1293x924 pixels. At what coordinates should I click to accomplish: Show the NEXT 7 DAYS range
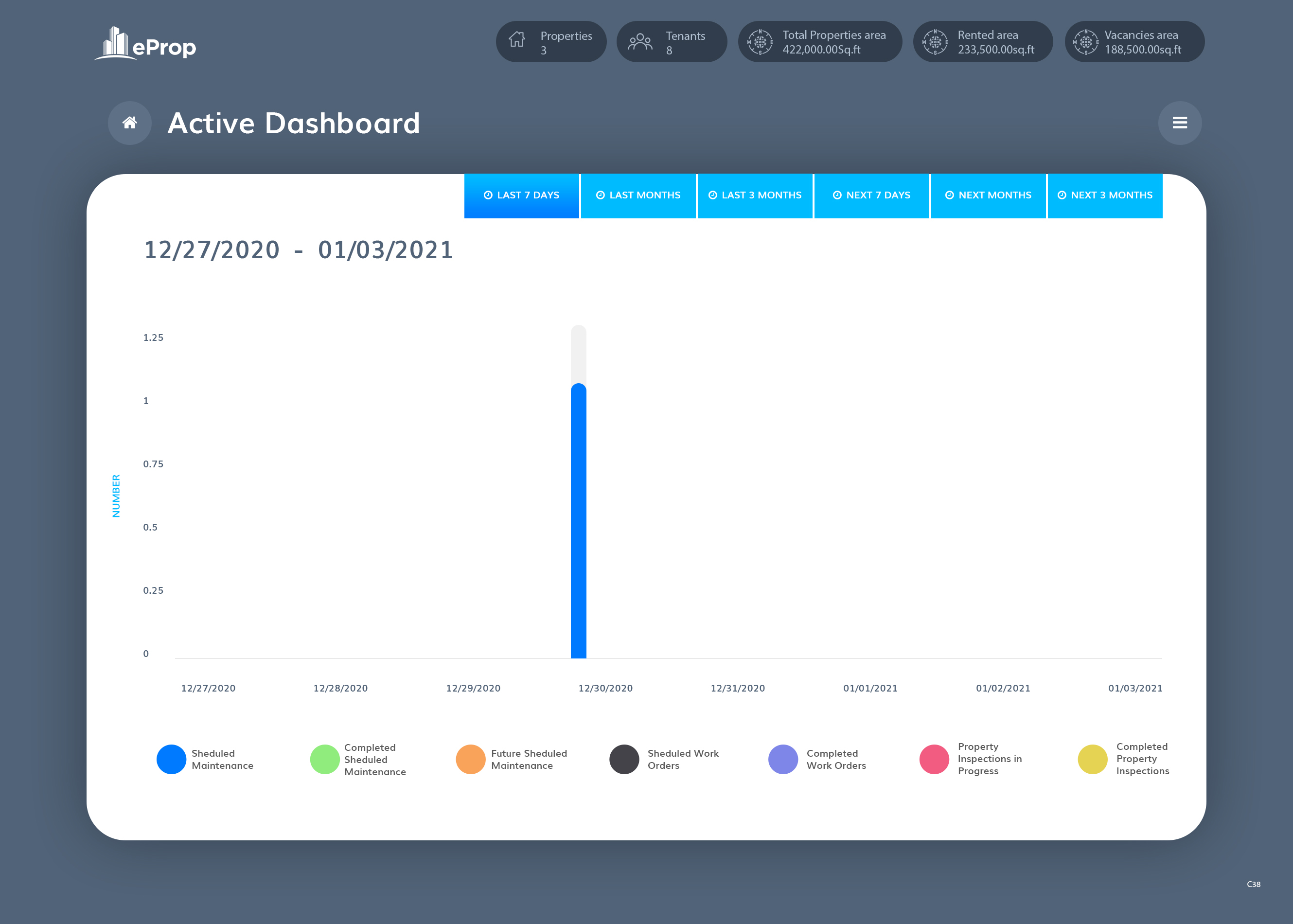click(x=871, y=195)
